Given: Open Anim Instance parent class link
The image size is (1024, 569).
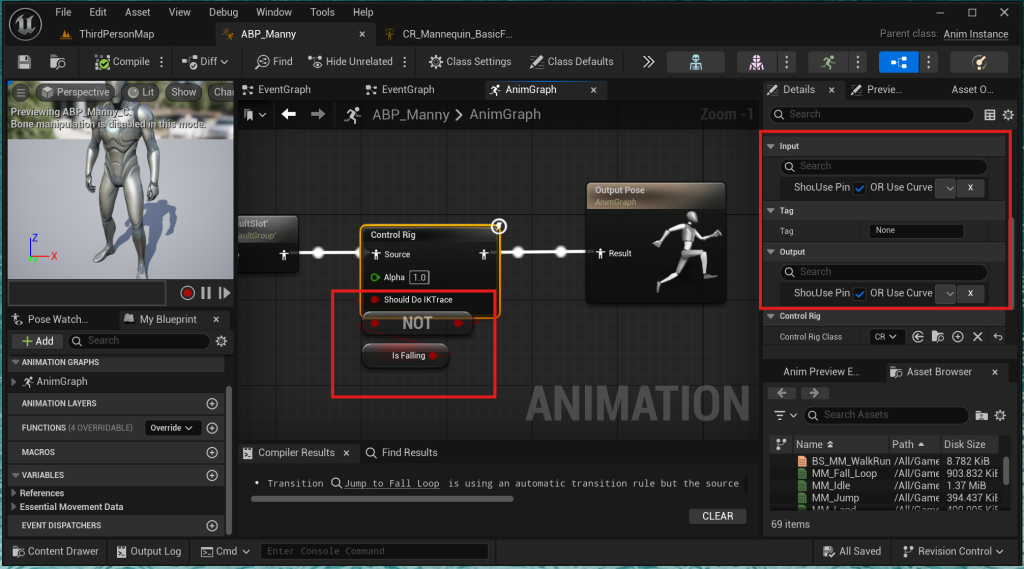Looking at the screenshot, I should pyautogui.click(x=976, y=34).
